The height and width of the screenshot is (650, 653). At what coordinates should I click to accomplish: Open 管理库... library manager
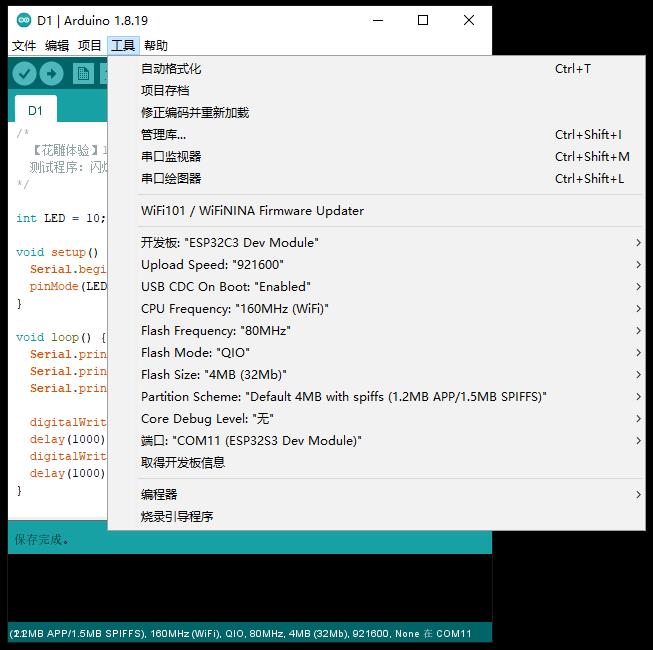click(x=374, y=134)
